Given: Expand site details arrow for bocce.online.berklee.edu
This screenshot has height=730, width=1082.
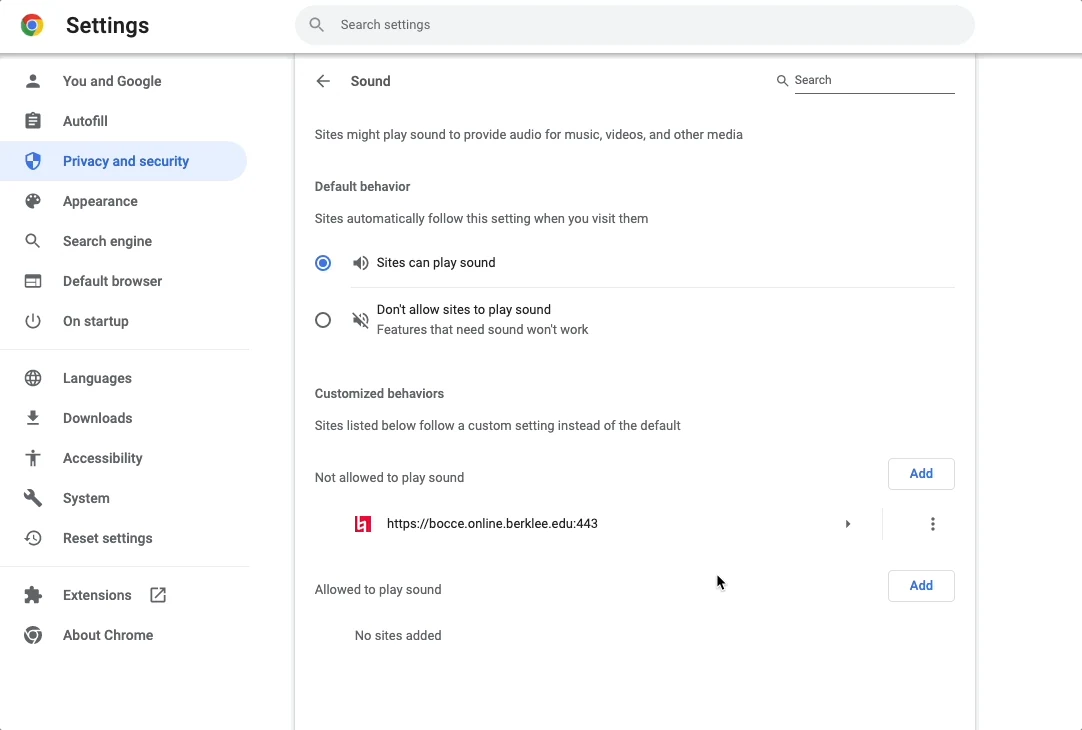Looking at the screenshot, I should pyautogui.click(x=847, y=524).
